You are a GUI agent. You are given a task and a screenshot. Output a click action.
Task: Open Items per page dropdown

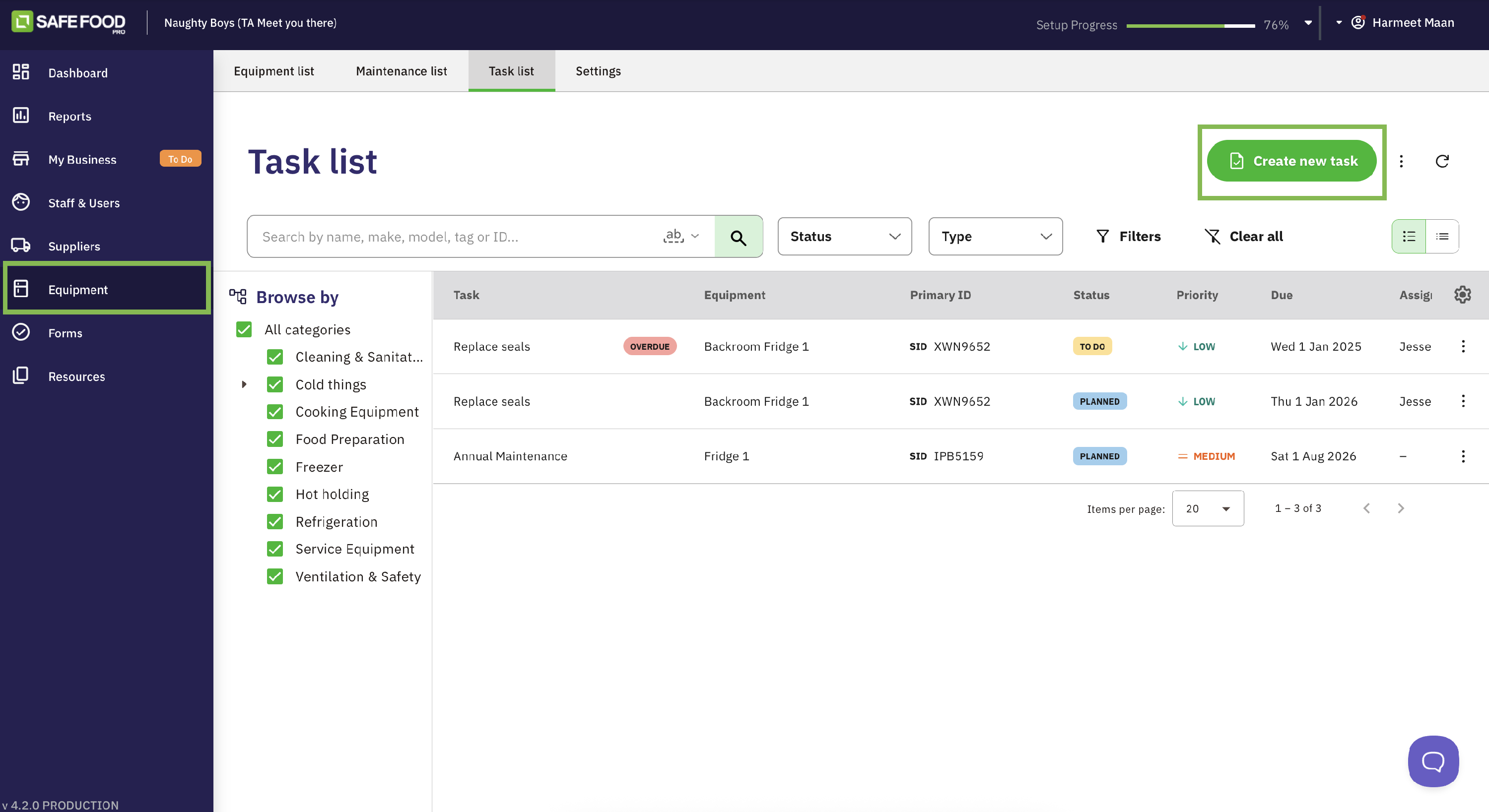1208,508
